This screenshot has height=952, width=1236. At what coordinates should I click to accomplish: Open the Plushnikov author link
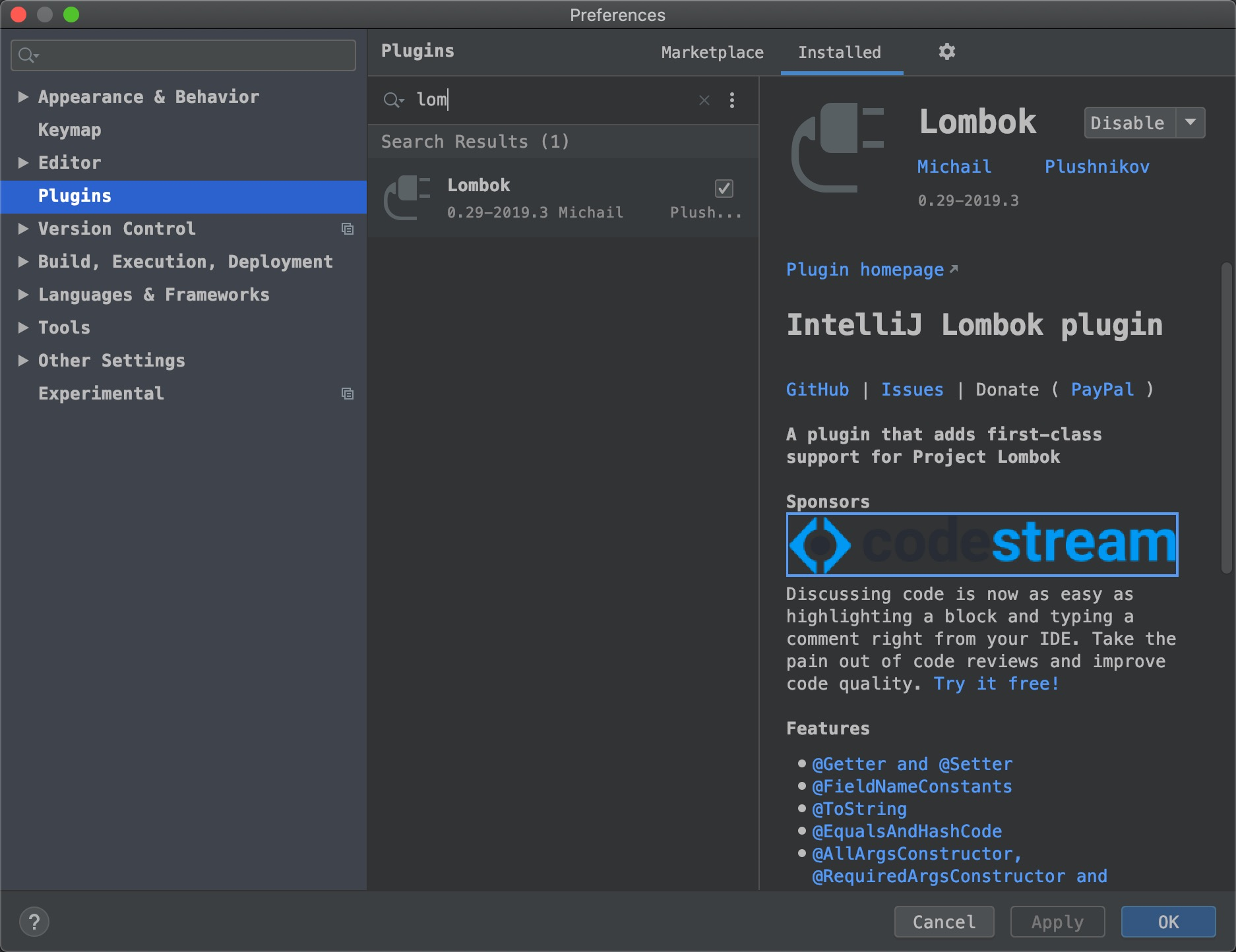(1097, 167)
